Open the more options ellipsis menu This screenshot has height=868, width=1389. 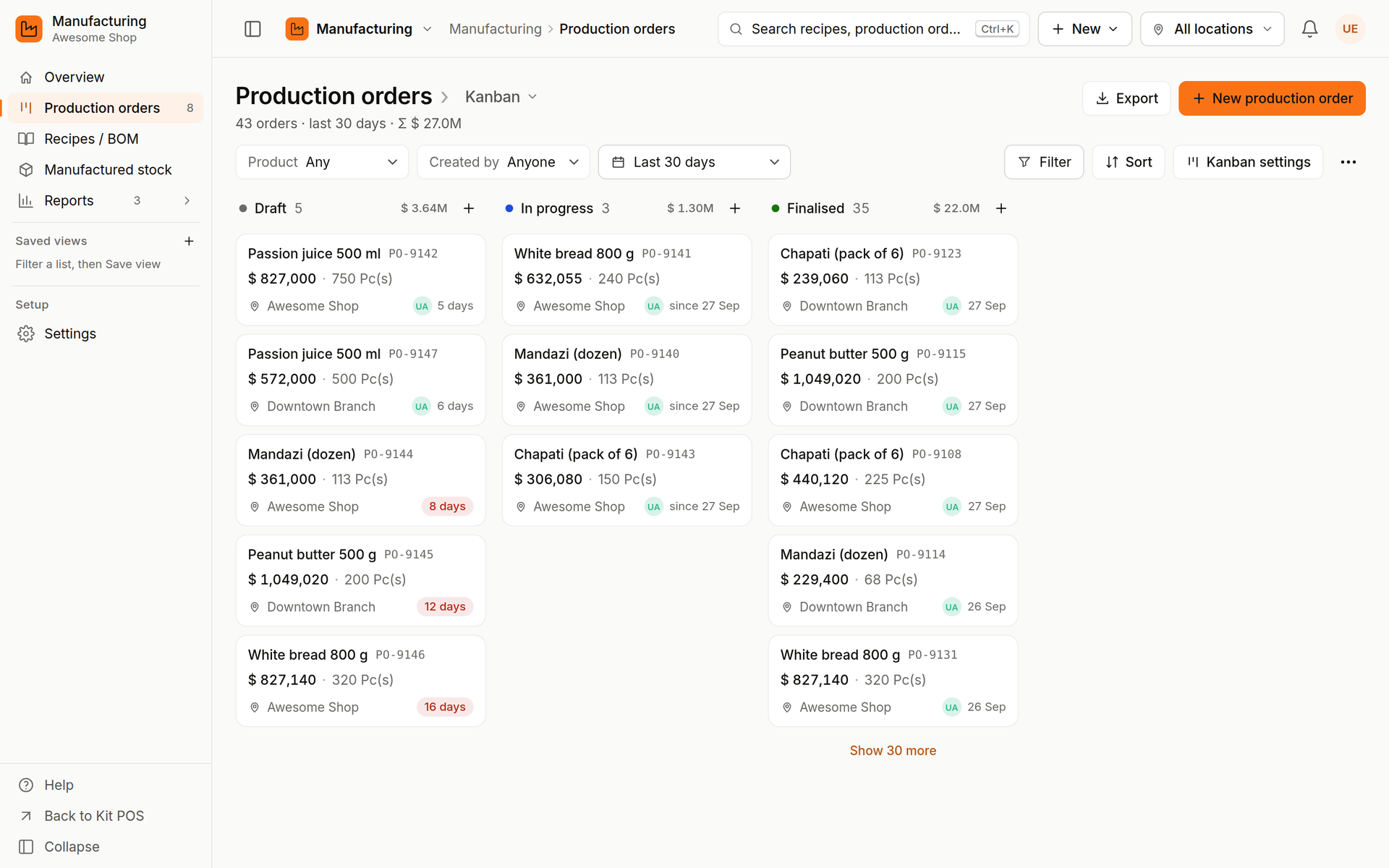pyautogui.click(x=1348, y=162)
